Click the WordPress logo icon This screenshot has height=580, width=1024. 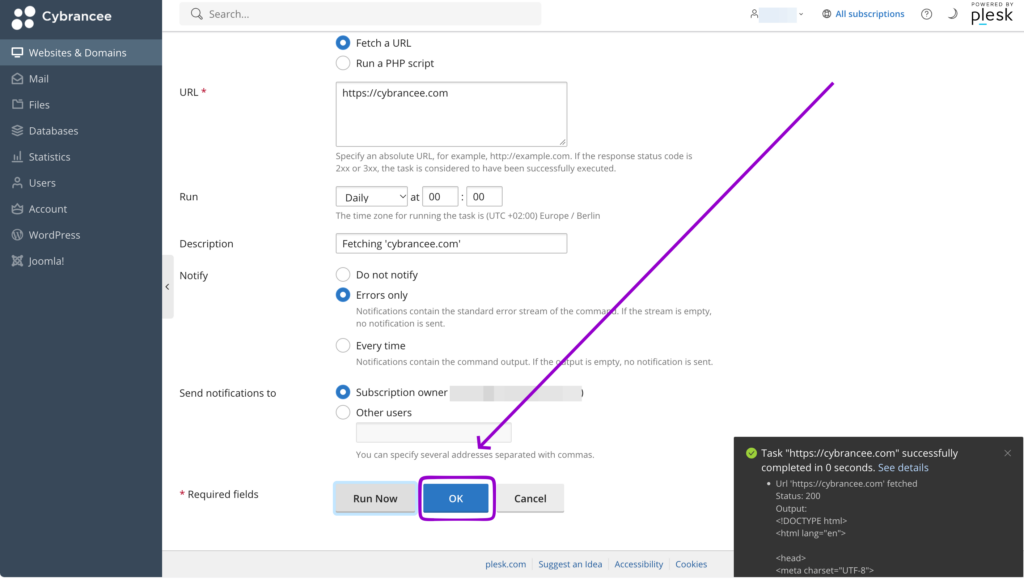[x=17, y=234]
